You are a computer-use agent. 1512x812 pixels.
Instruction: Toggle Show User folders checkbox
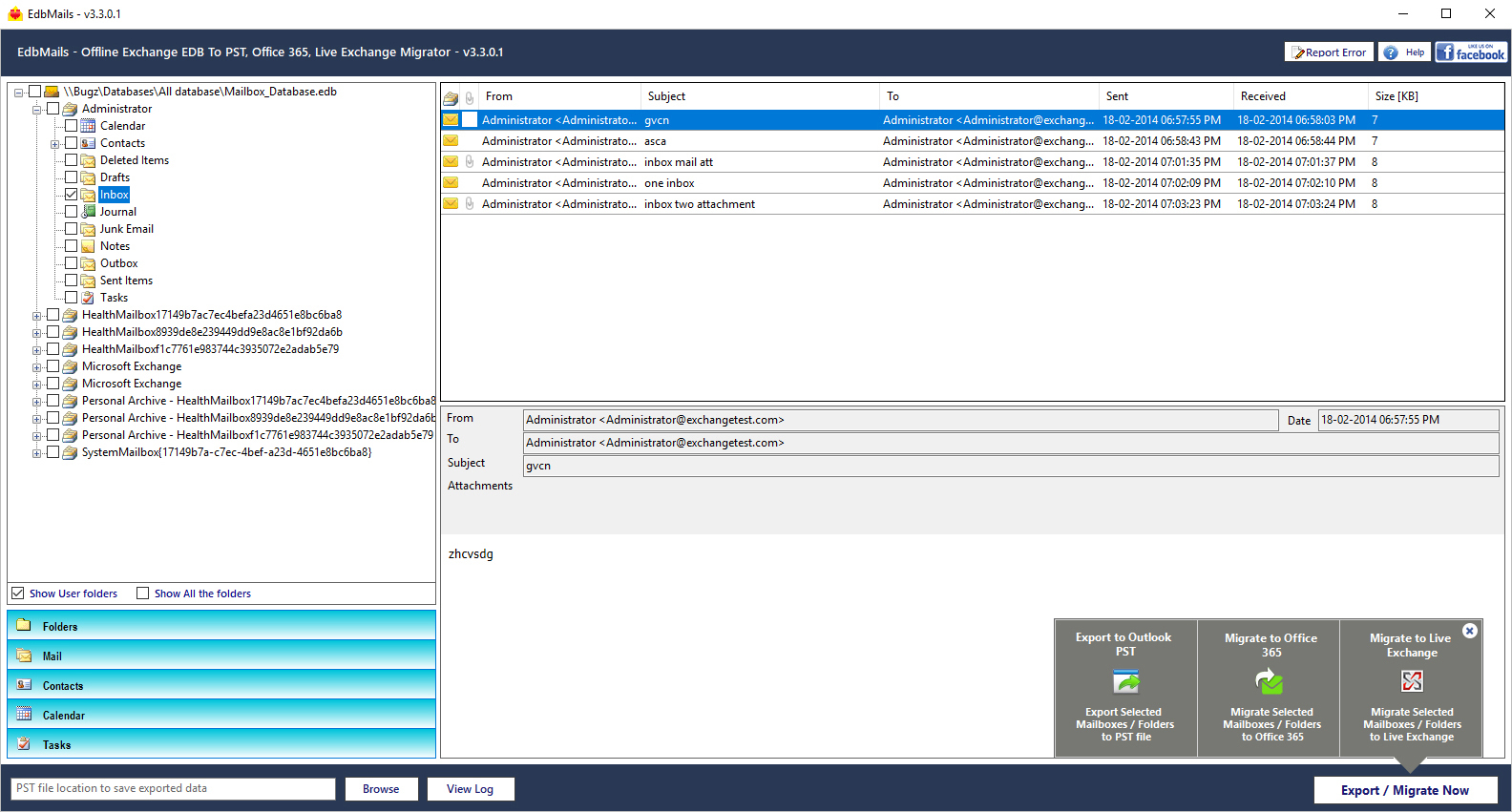(x=18, y=593)
